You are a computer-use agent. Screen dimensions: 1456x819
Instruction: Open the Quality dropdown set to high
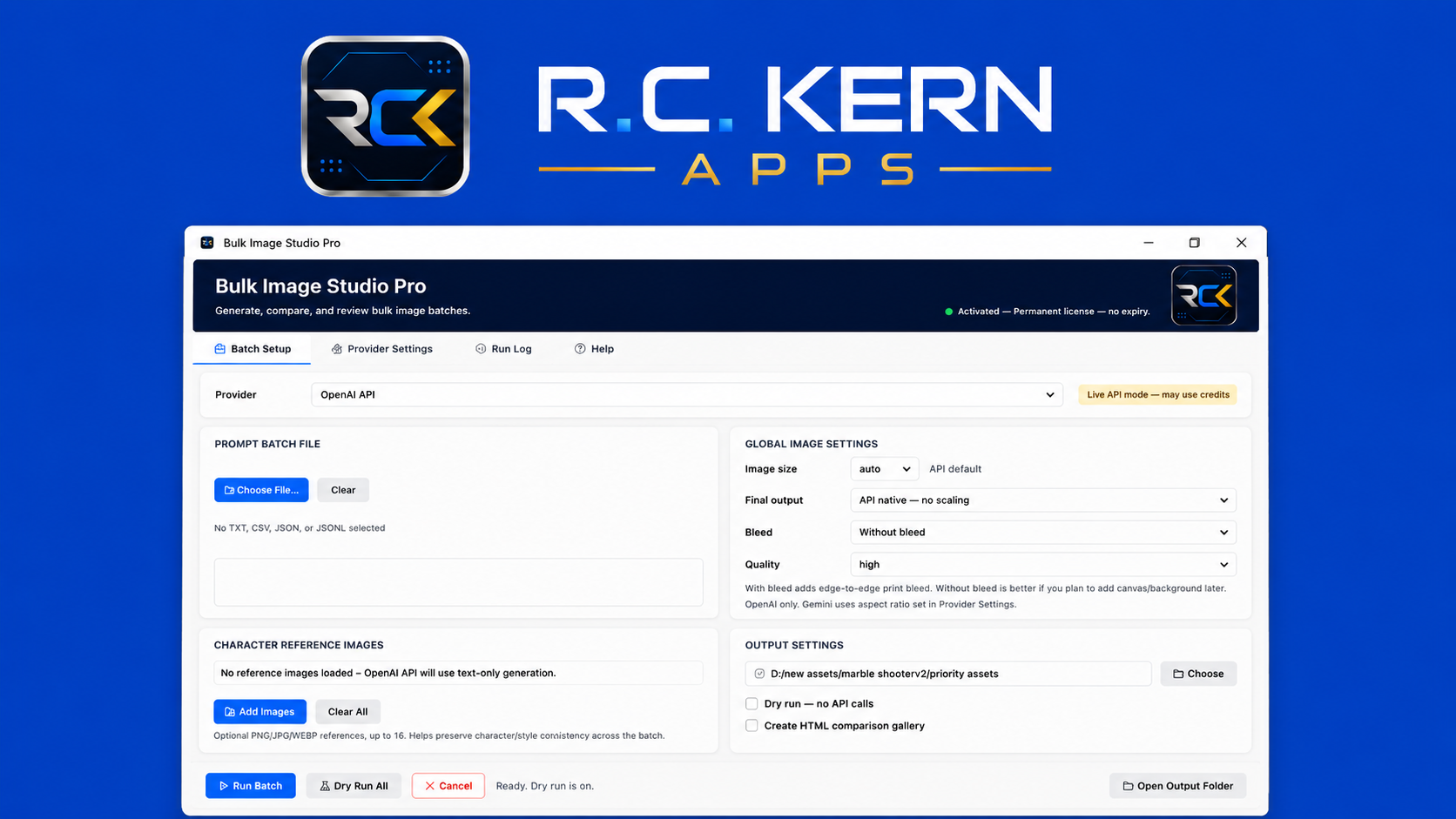pos(1043,565)
